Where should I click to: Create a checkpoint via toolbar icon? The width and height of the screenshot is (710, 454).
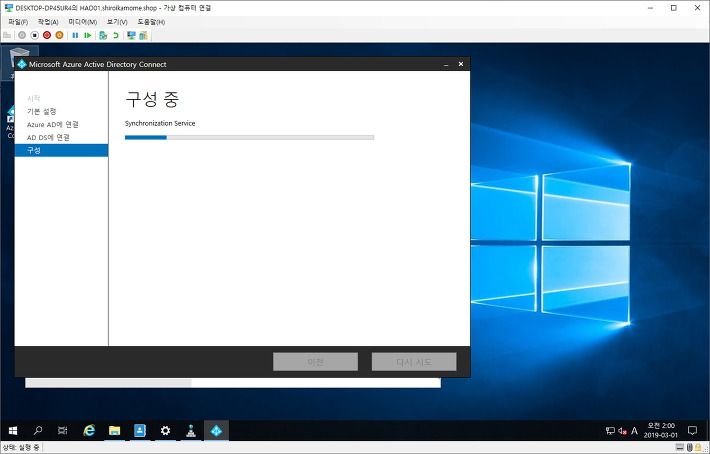point(103,35)
